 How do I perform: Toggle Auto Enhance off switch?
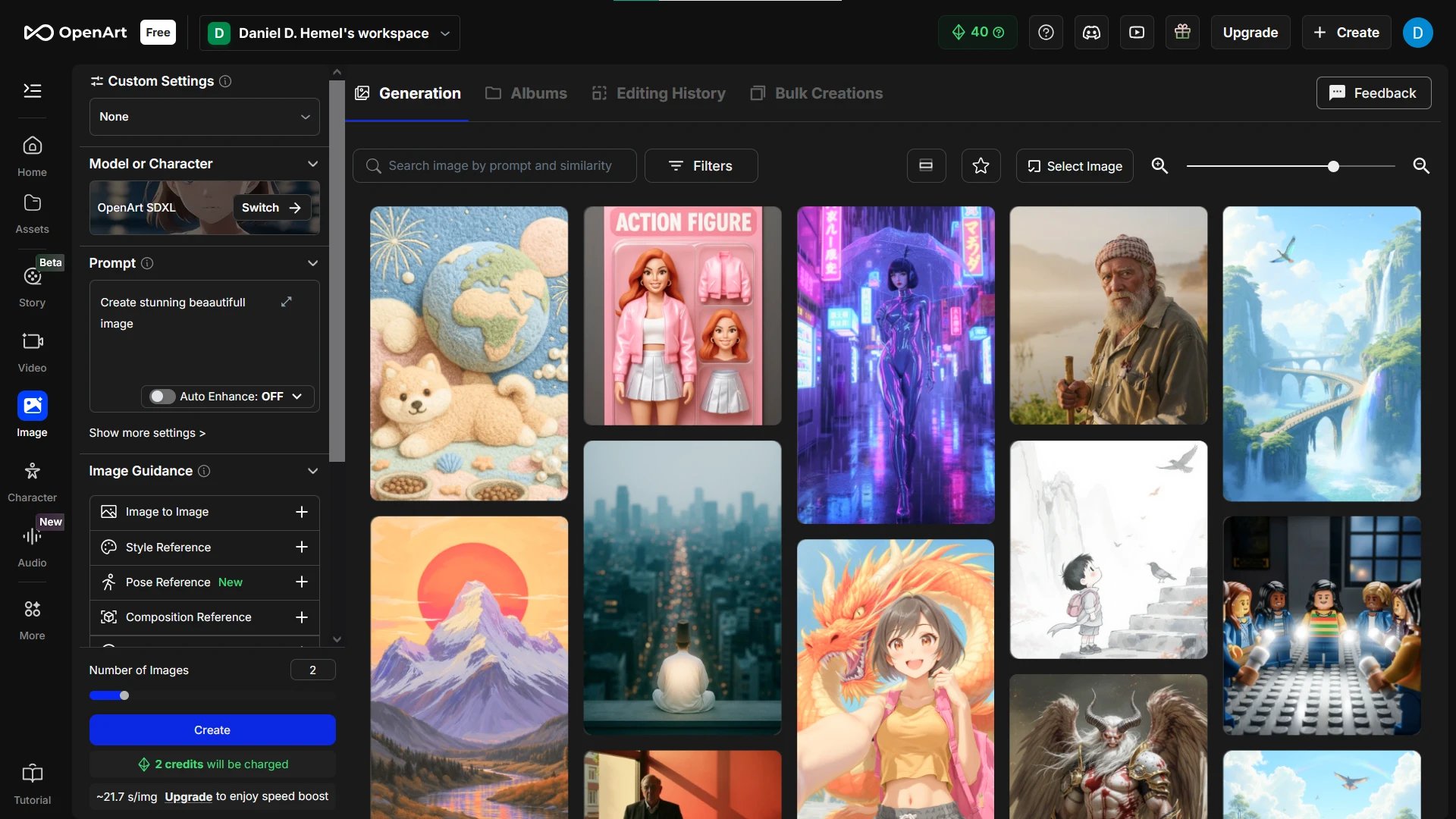[160, 396]
